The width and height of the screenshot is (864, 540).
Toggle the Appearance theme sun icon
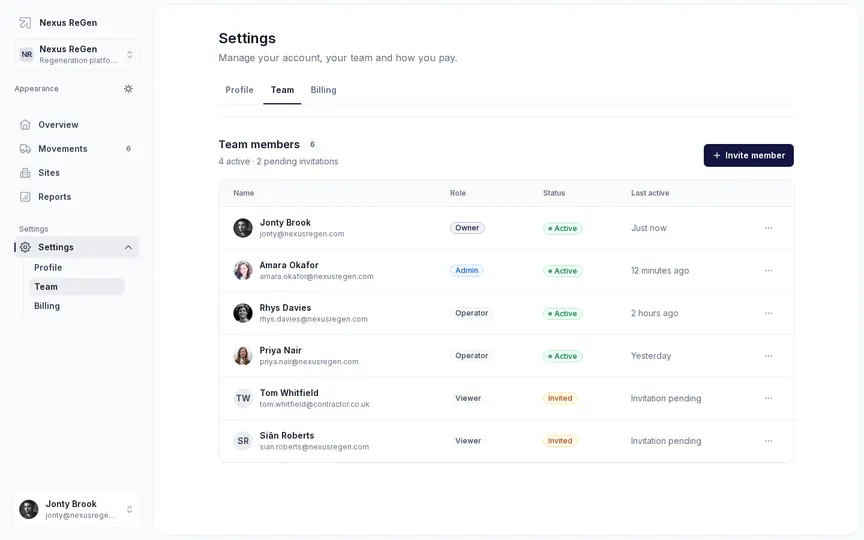128,89
